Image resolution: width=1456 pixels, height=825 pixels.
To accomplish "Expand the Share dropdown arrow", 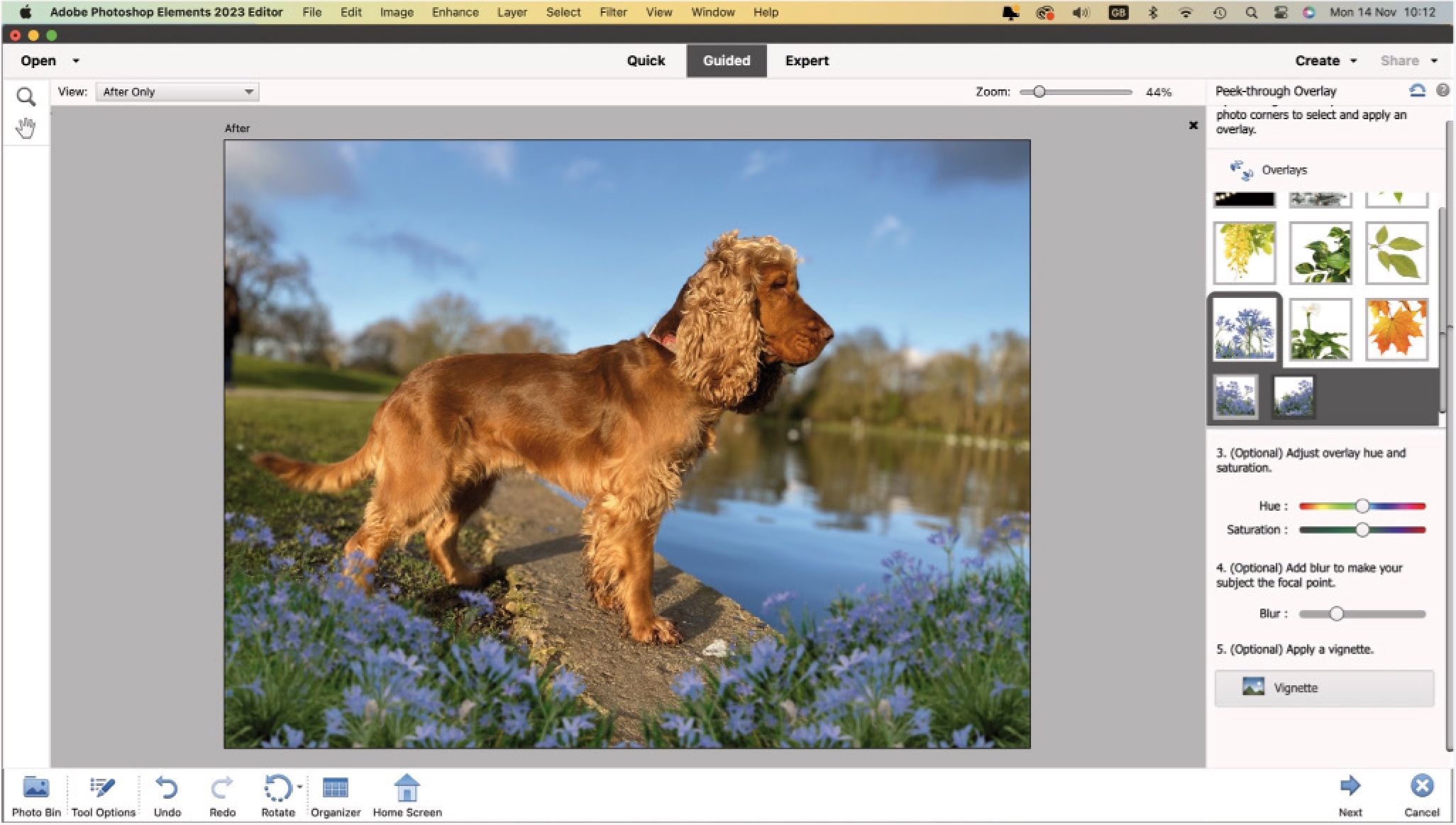I will tap(1434, 61).
